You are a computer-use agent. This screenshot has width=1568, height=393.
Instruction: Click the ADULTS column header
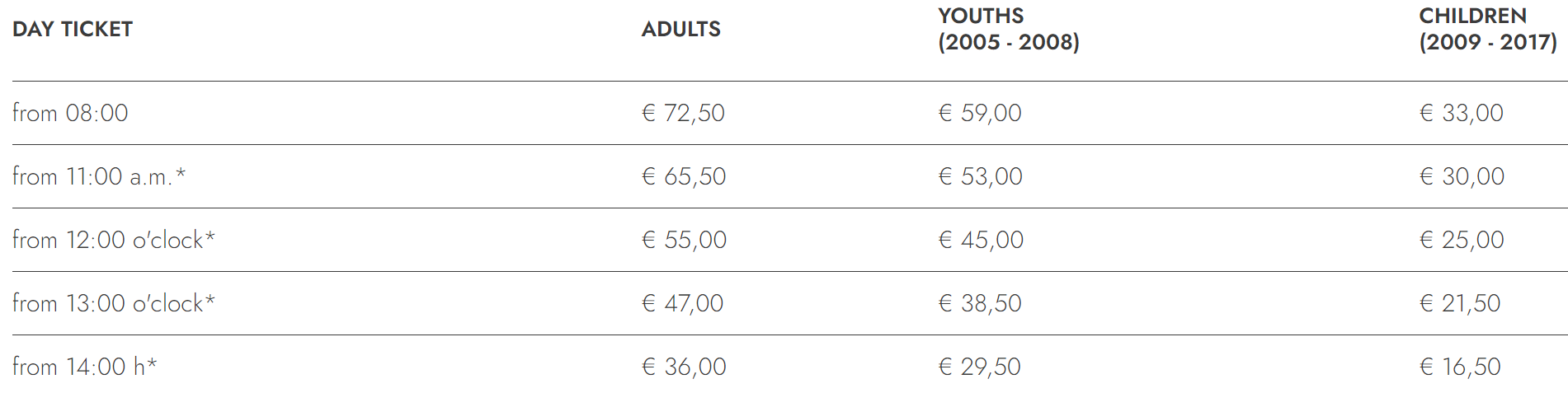click(x=680, y=30)
